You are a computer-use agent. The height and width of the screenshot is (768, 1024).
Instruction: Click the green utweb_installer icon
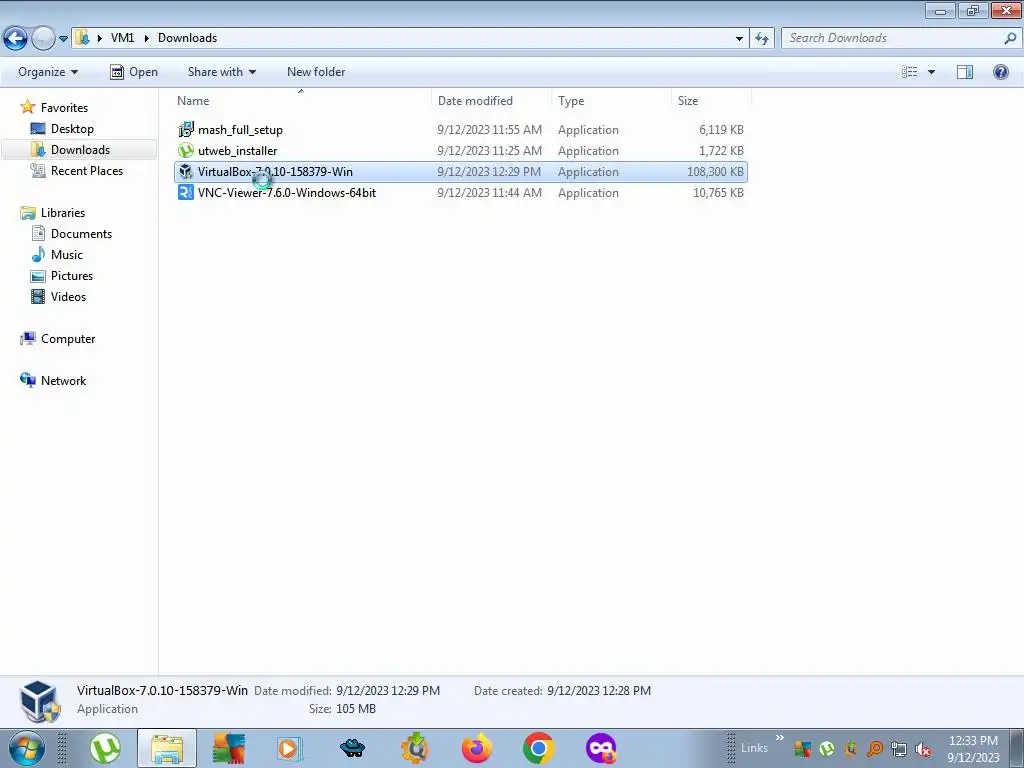coord(186,150)
